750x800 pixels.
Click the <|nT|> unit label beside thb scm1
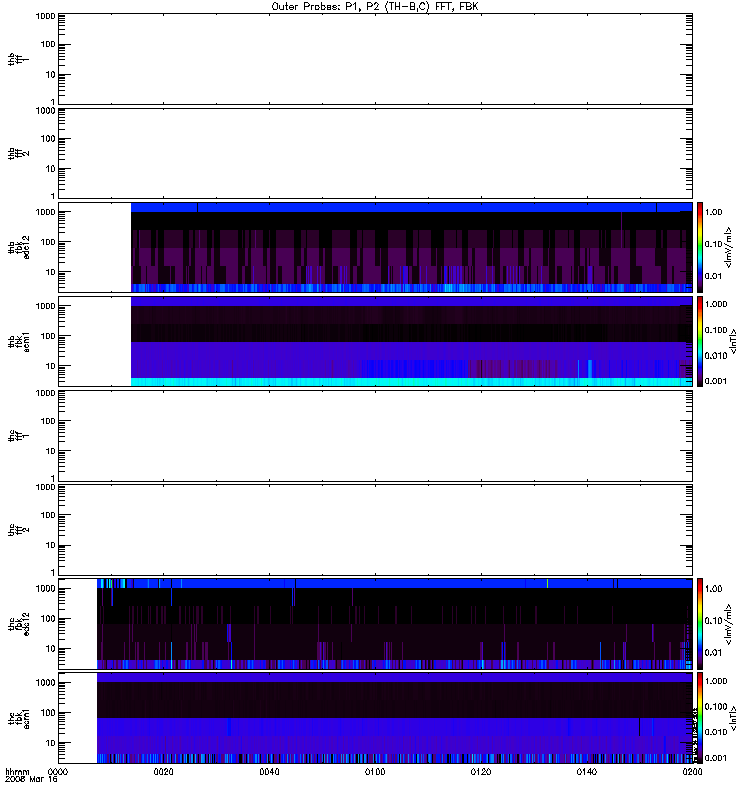733,341
